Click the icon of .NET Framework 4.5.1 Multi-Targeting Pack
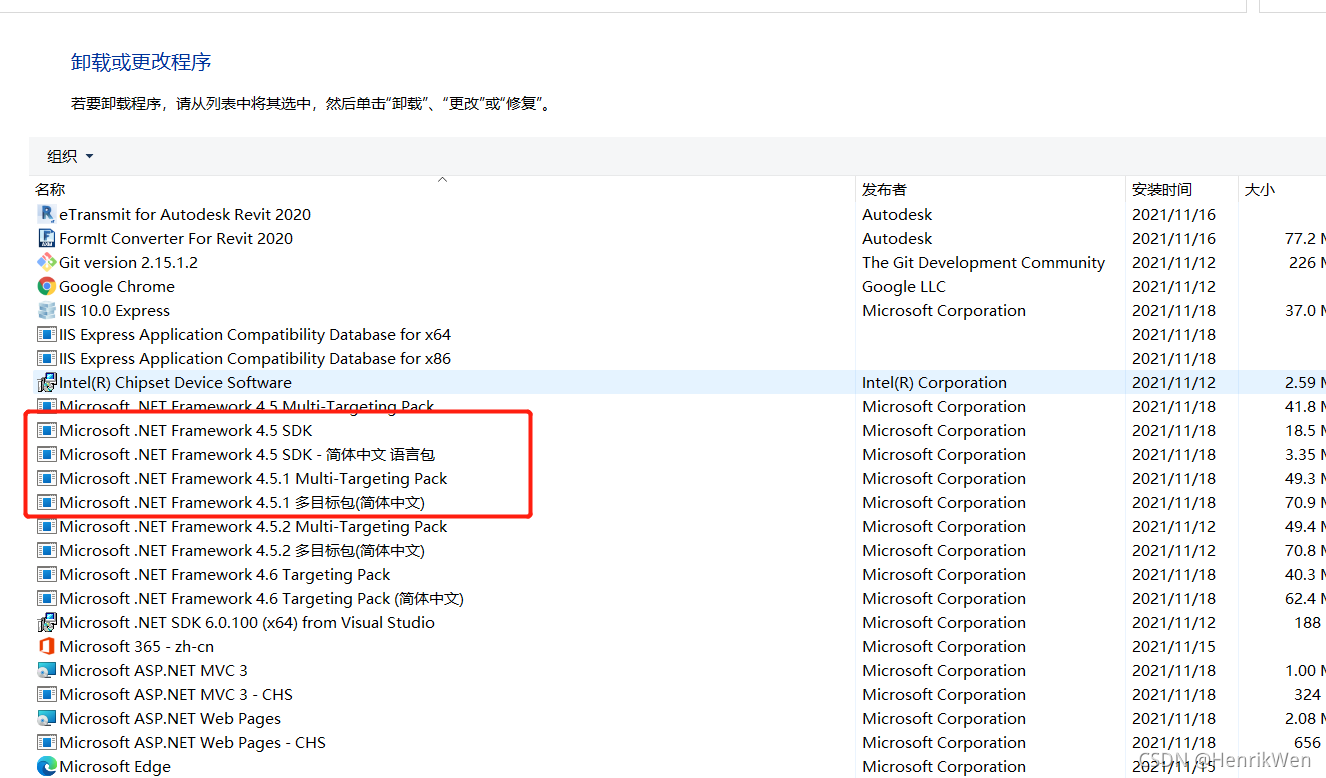 46,478
